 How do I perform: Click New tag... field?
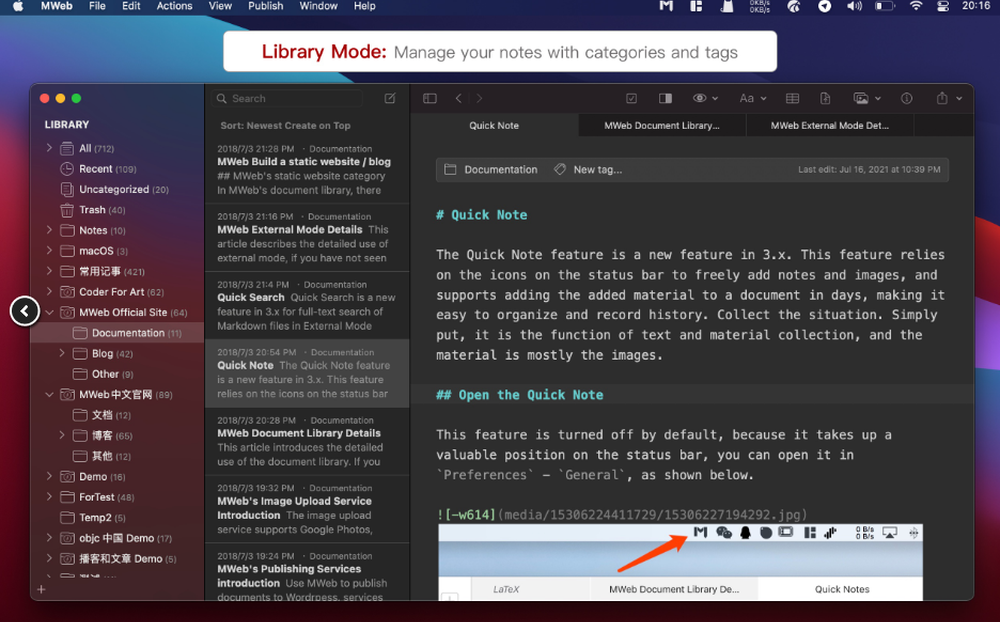click(588, 170)
